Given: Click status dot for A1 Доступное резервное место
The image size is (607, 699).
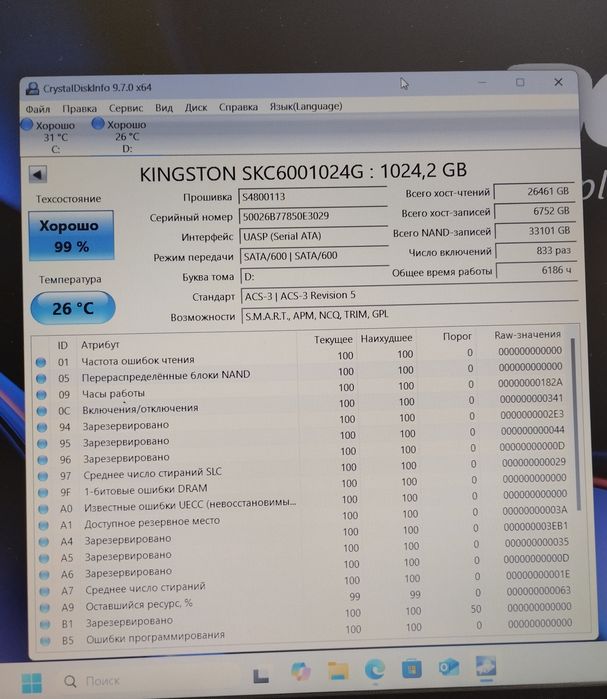Looking at the screenshot, I should tap(43, 525).
